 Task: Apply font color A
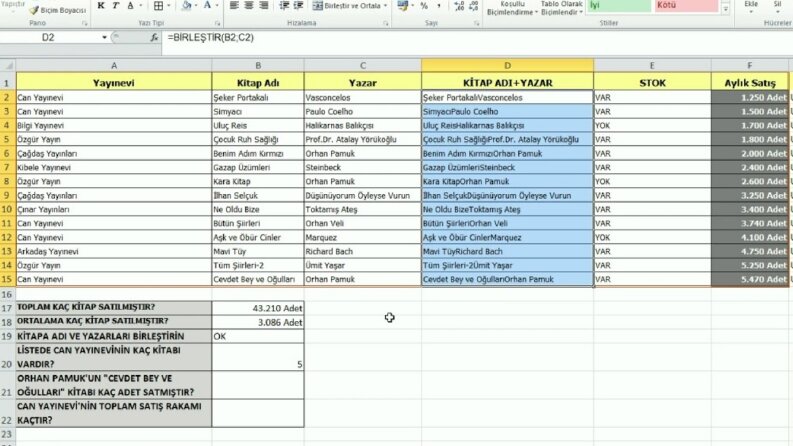207,6
